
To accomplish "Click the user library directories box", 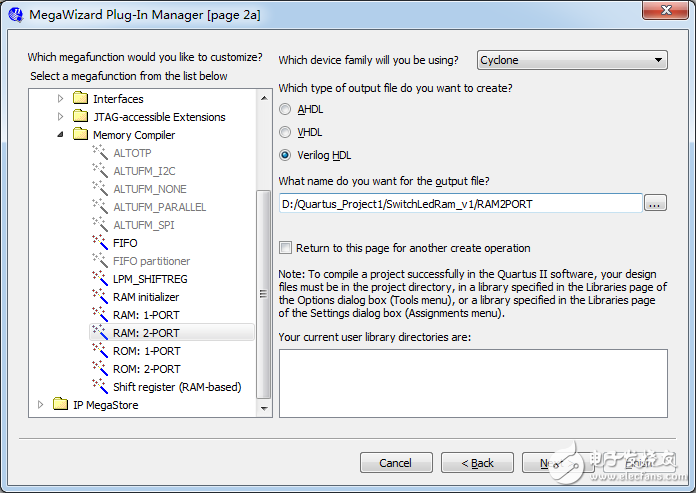I will (473, 383).
